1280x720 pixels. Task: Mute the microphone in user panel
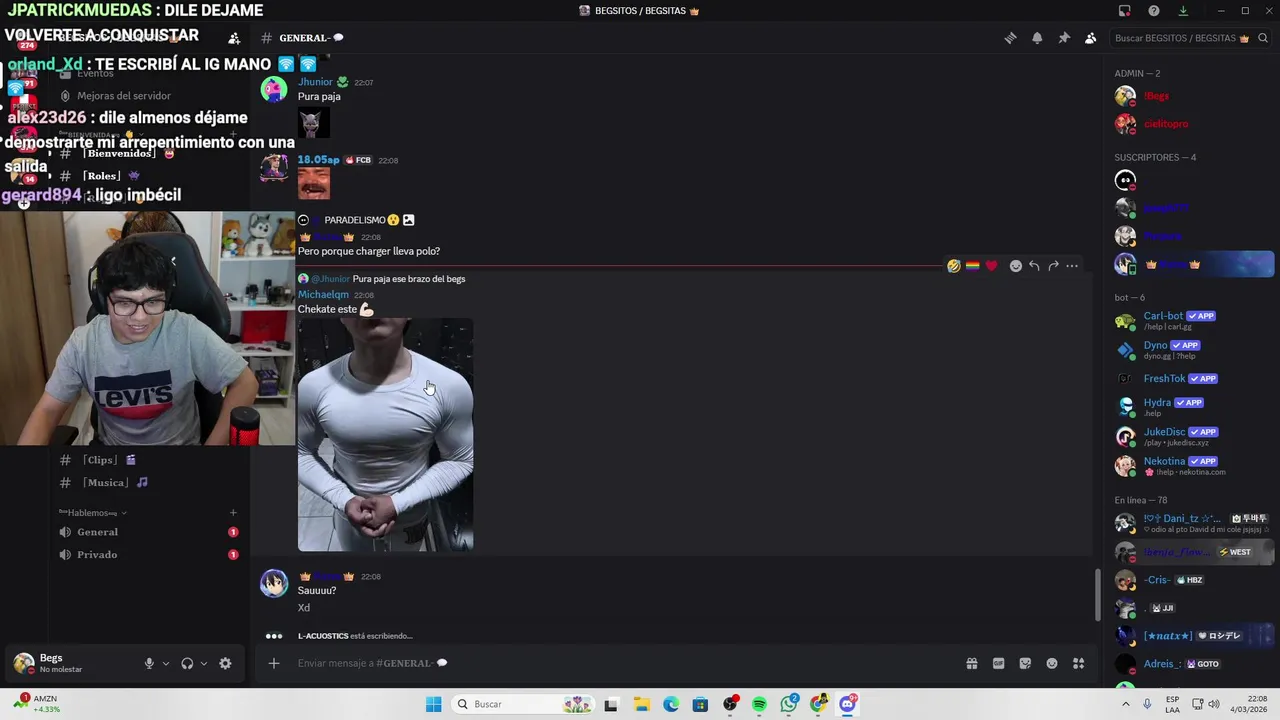[x=149, y=663]
